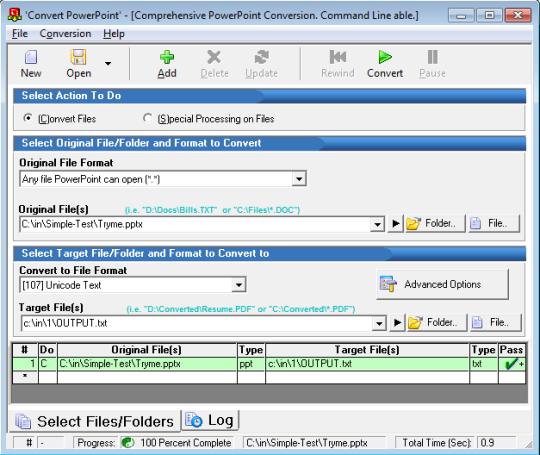Close the Convert PowerPoint window
Viewport: 540px width, 455px height.
[x=518, y=15]
